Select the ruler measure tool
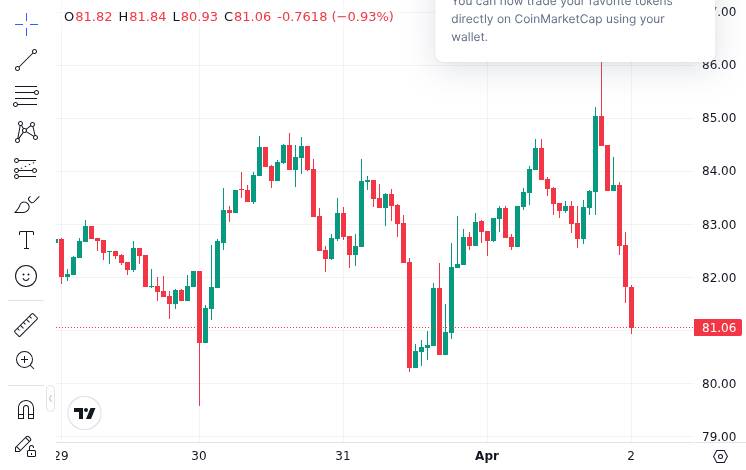This screenshot has height=470, width=746. tap(26, 324)
